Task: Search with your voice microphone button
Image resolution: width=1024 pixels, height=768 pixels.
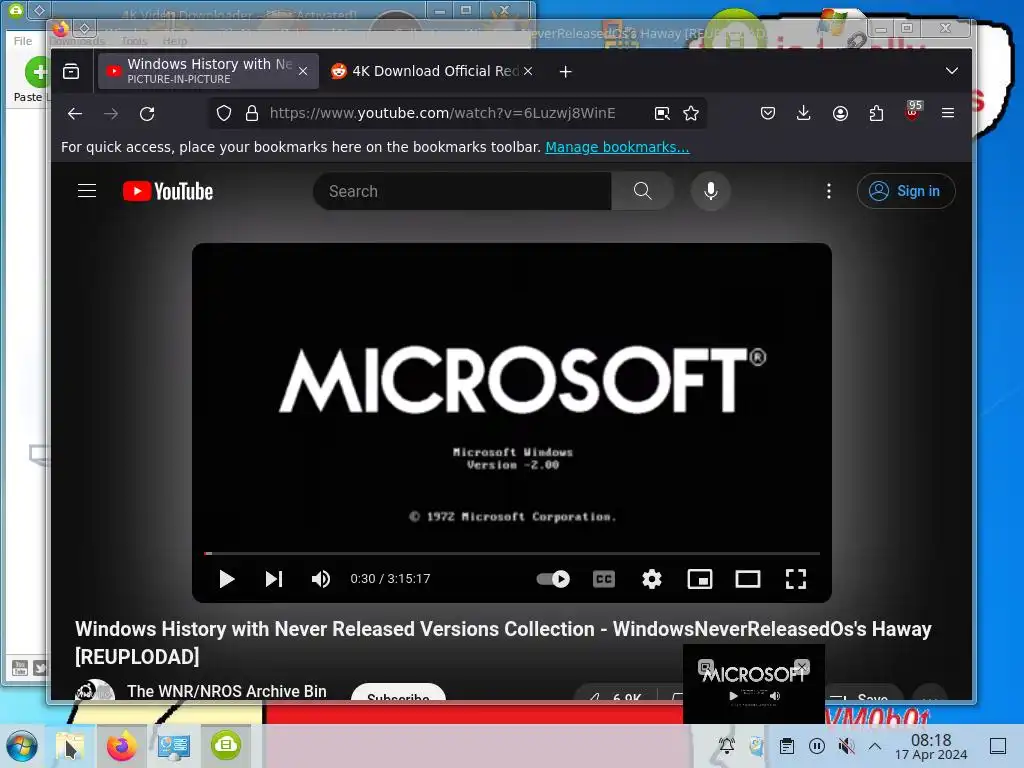Action: click(711, 191)
